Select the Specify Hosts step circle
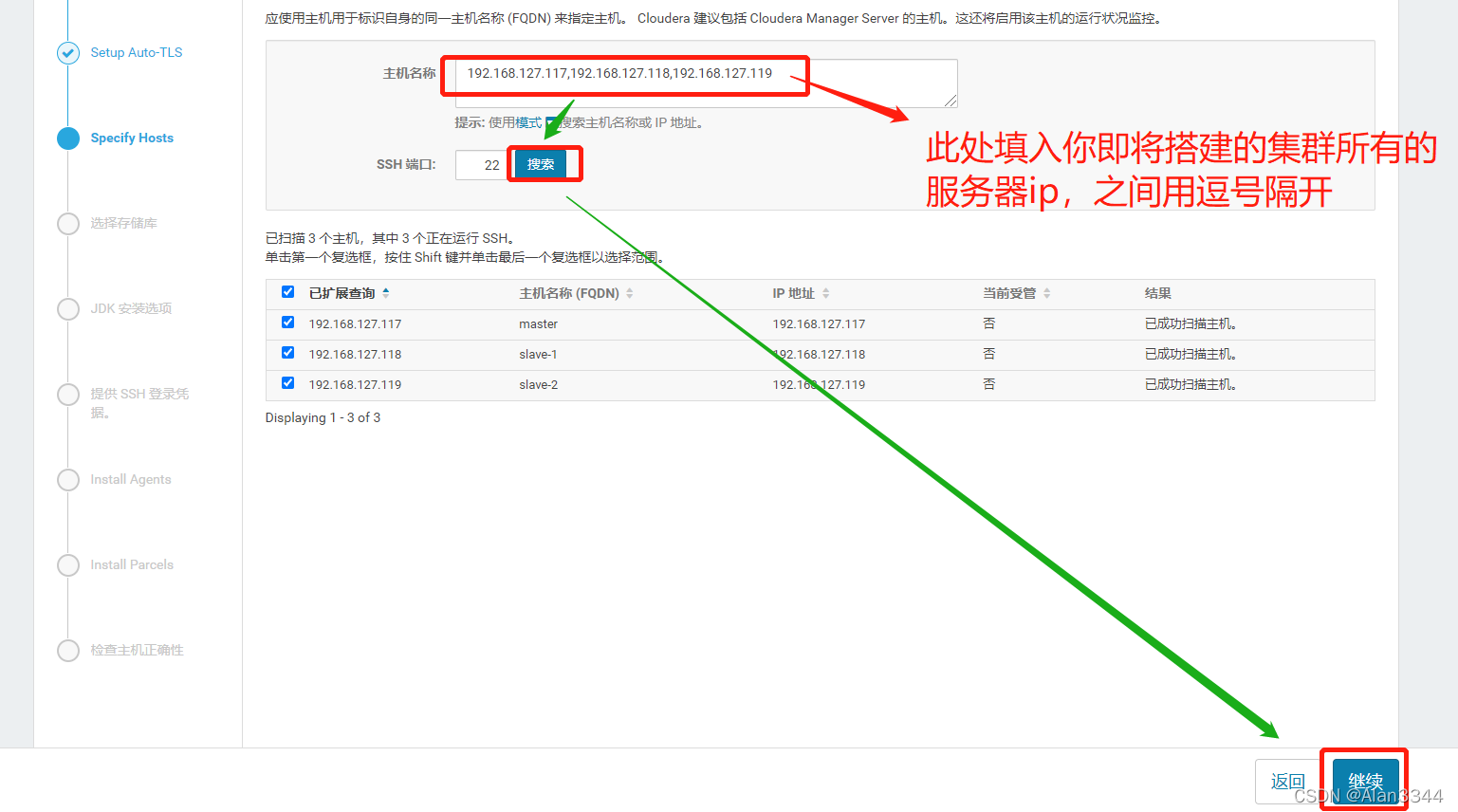 (68, 138)
